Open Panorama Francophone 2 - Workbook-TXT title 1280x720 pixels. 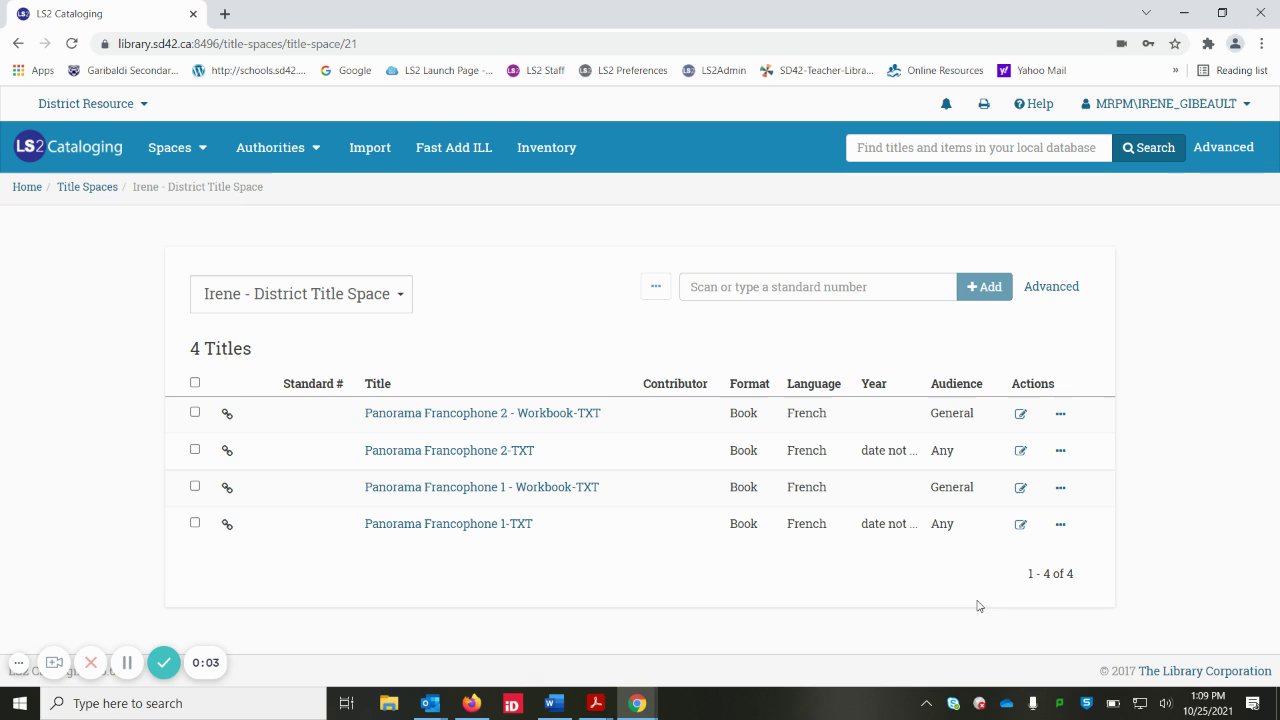pyautogui.click(x=482, y=413)
